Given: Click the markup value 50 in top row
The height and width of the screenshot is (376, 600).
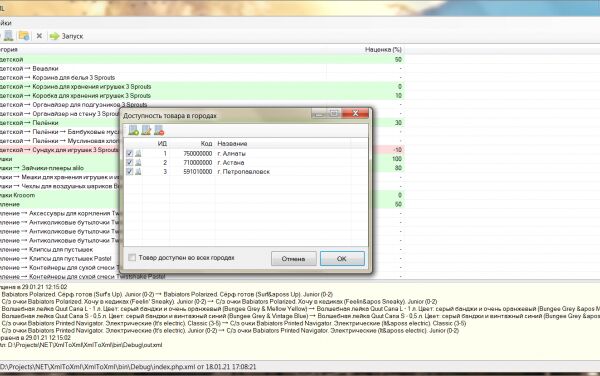Looking at the screenshot, I should point(398,60).
